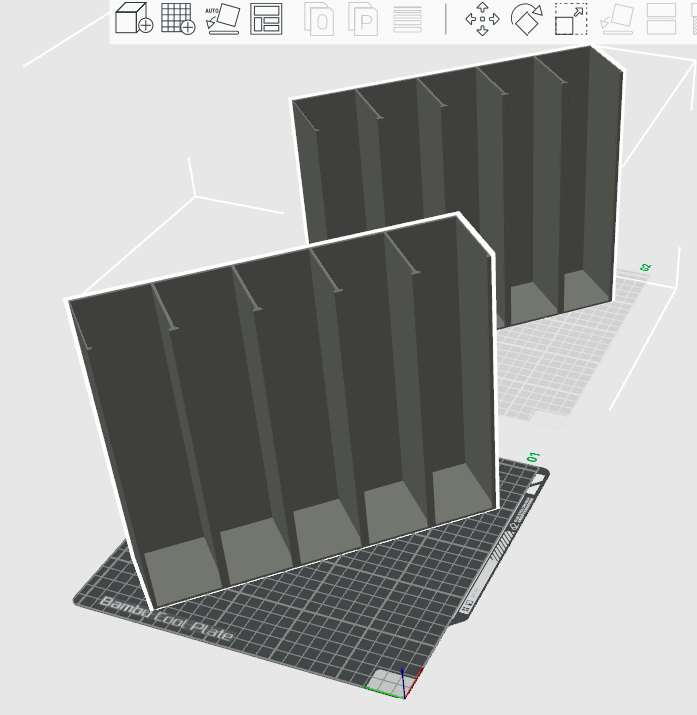
Task: Click the green 02 plate number label
Action: [x=645, y=267]
